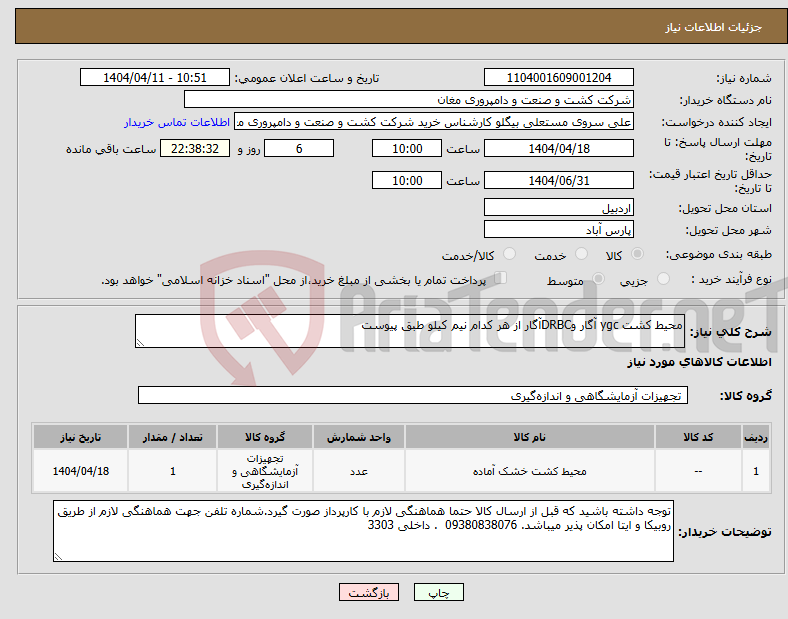
Task: Click the remaining days field showing 6
Action: tap(299, 148)
